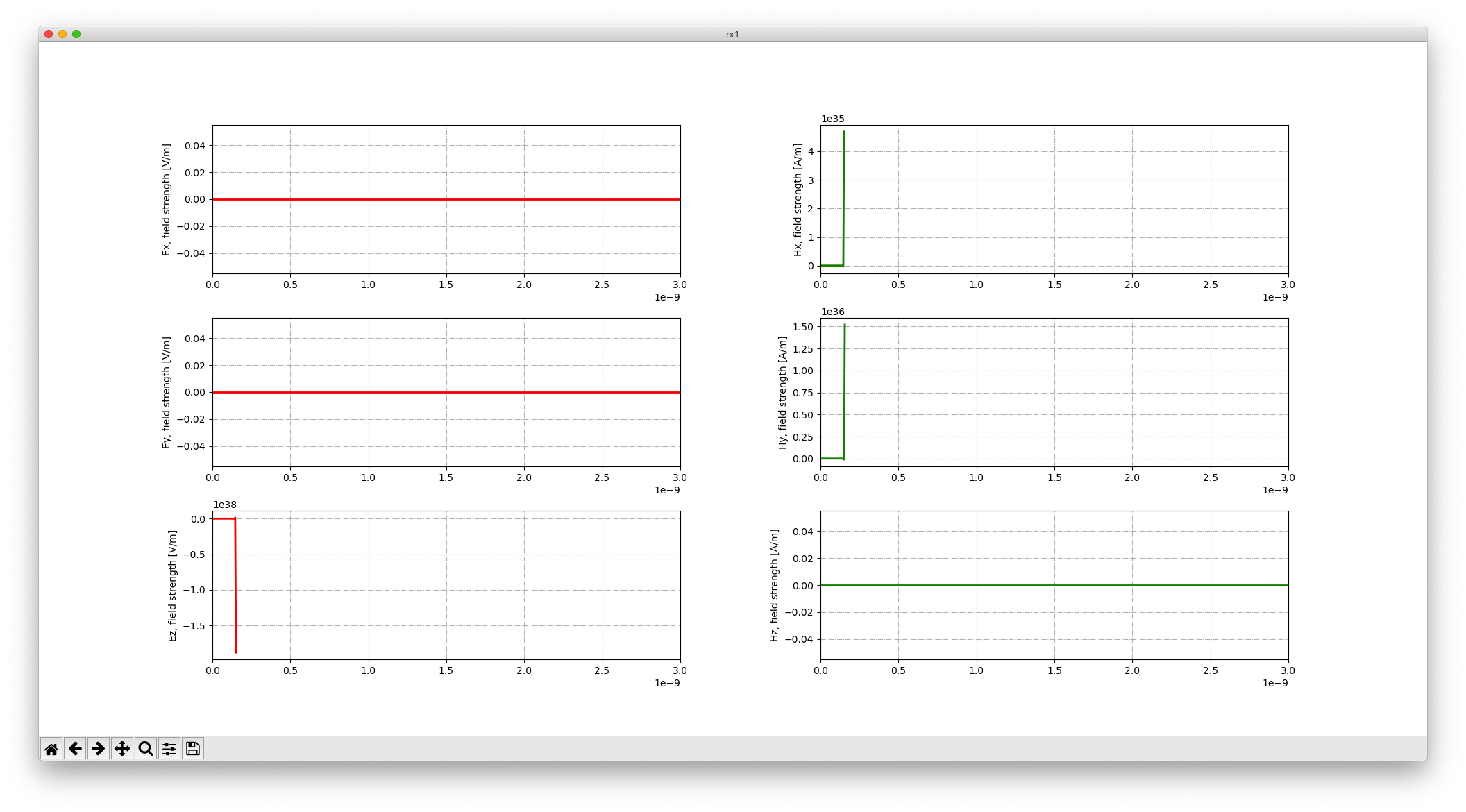Minimize the rx1 window
The height and width of the screenshot is (812, 1466).
(x=62, y=33)
